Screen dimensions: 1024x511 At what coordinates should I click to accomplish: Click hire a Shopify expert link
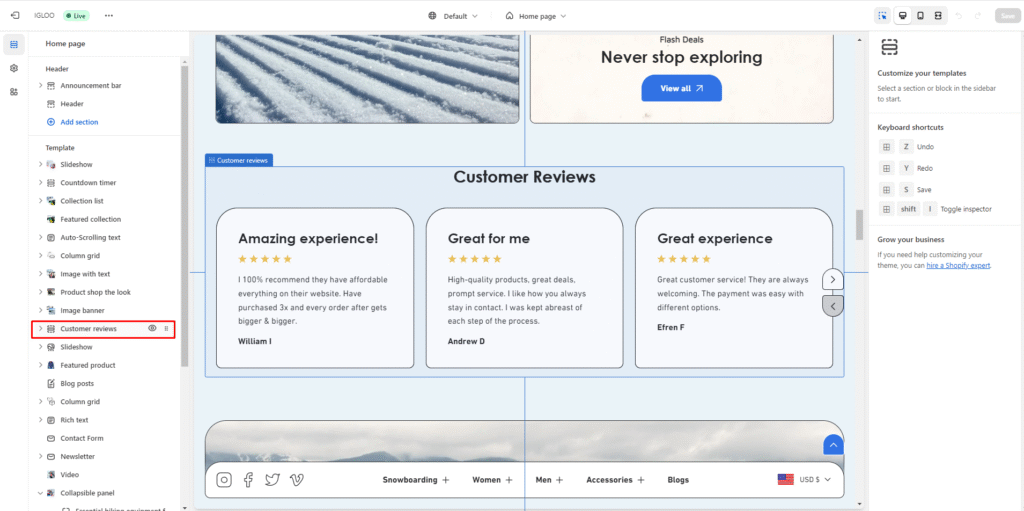click(958, 265)
